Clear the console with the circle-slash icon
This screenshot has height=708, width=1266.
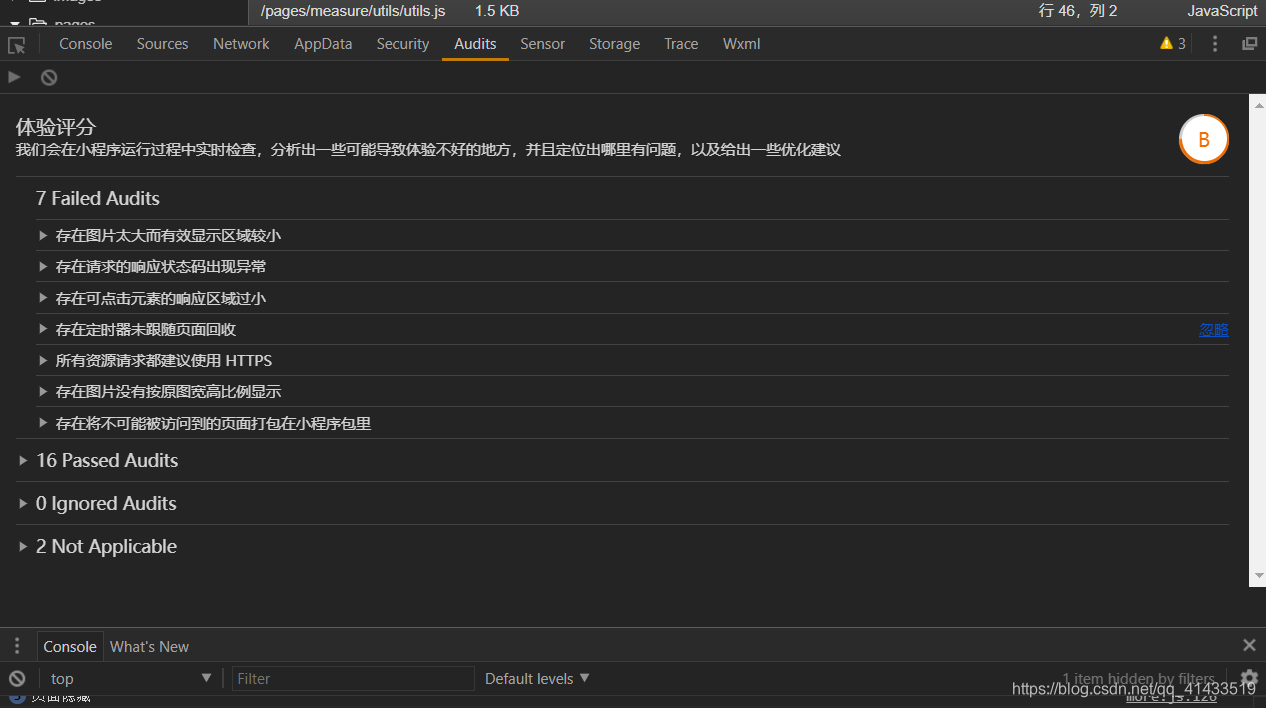[17, 678]
